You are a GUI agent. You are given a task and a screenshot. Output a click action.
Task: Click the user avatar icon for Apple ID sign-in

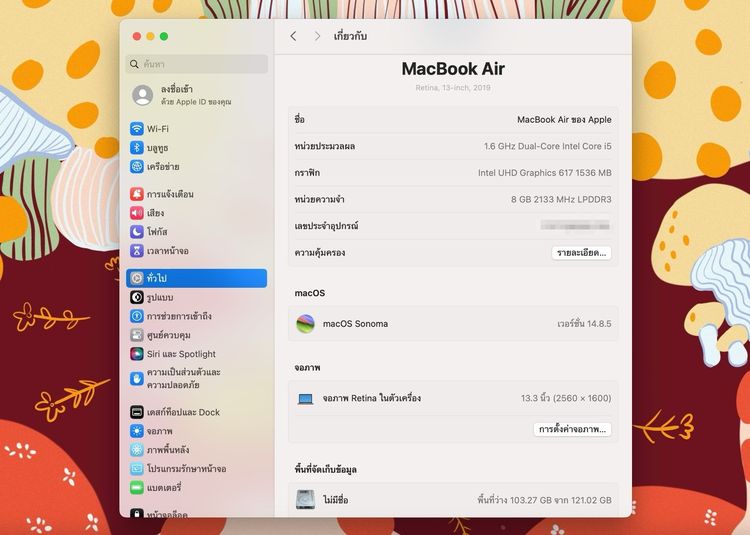pos(143,95)
